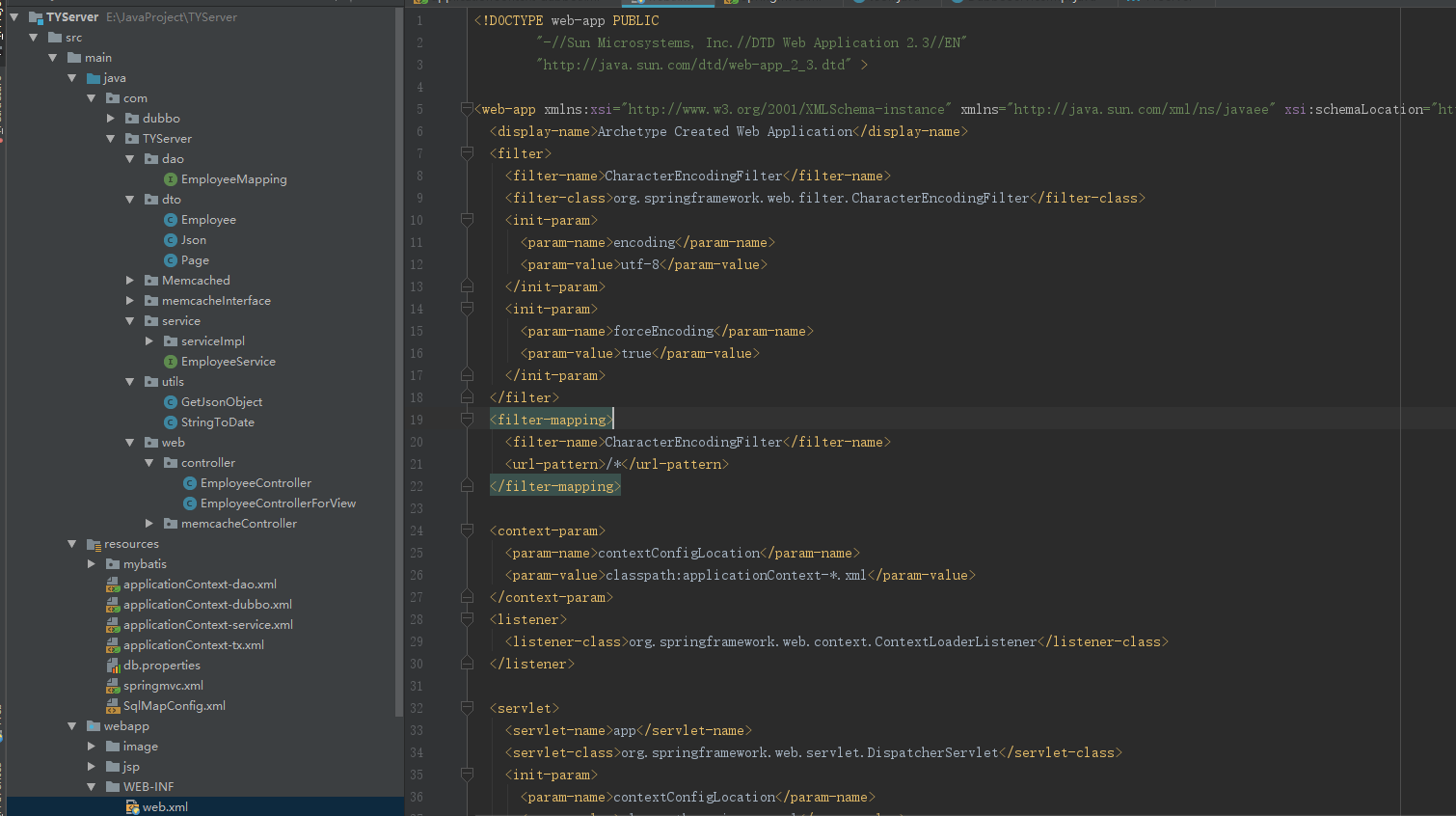Expand the Memcached package arrow
Screen dimensions: 1456x816
[x=130, y=281]
